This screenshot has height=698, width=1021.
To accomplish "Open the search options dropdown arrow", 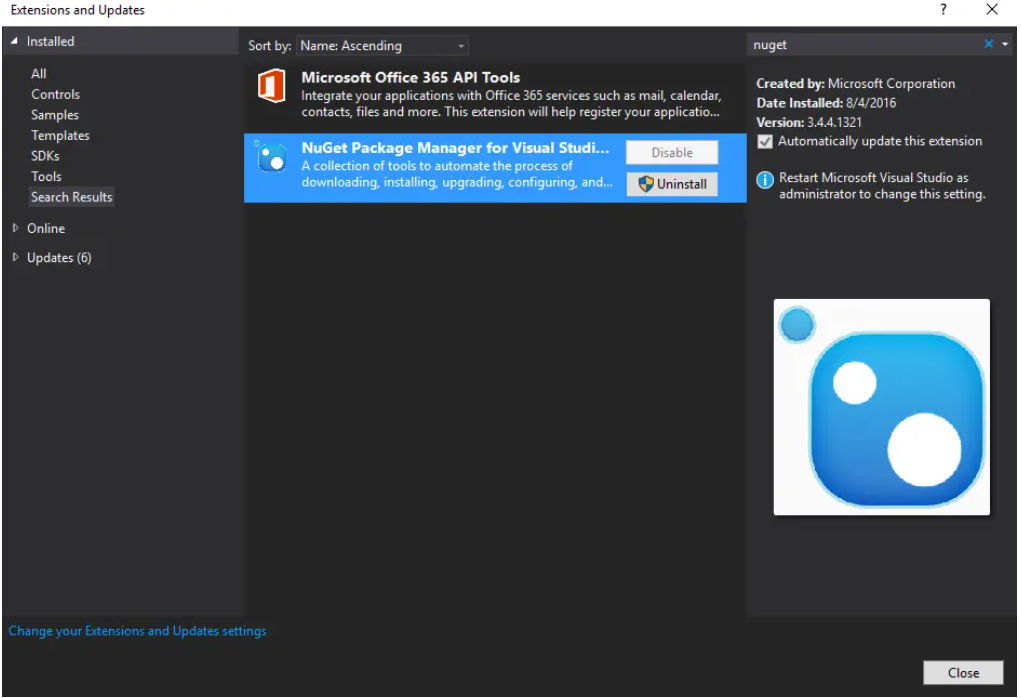I will pos(1005,44).
